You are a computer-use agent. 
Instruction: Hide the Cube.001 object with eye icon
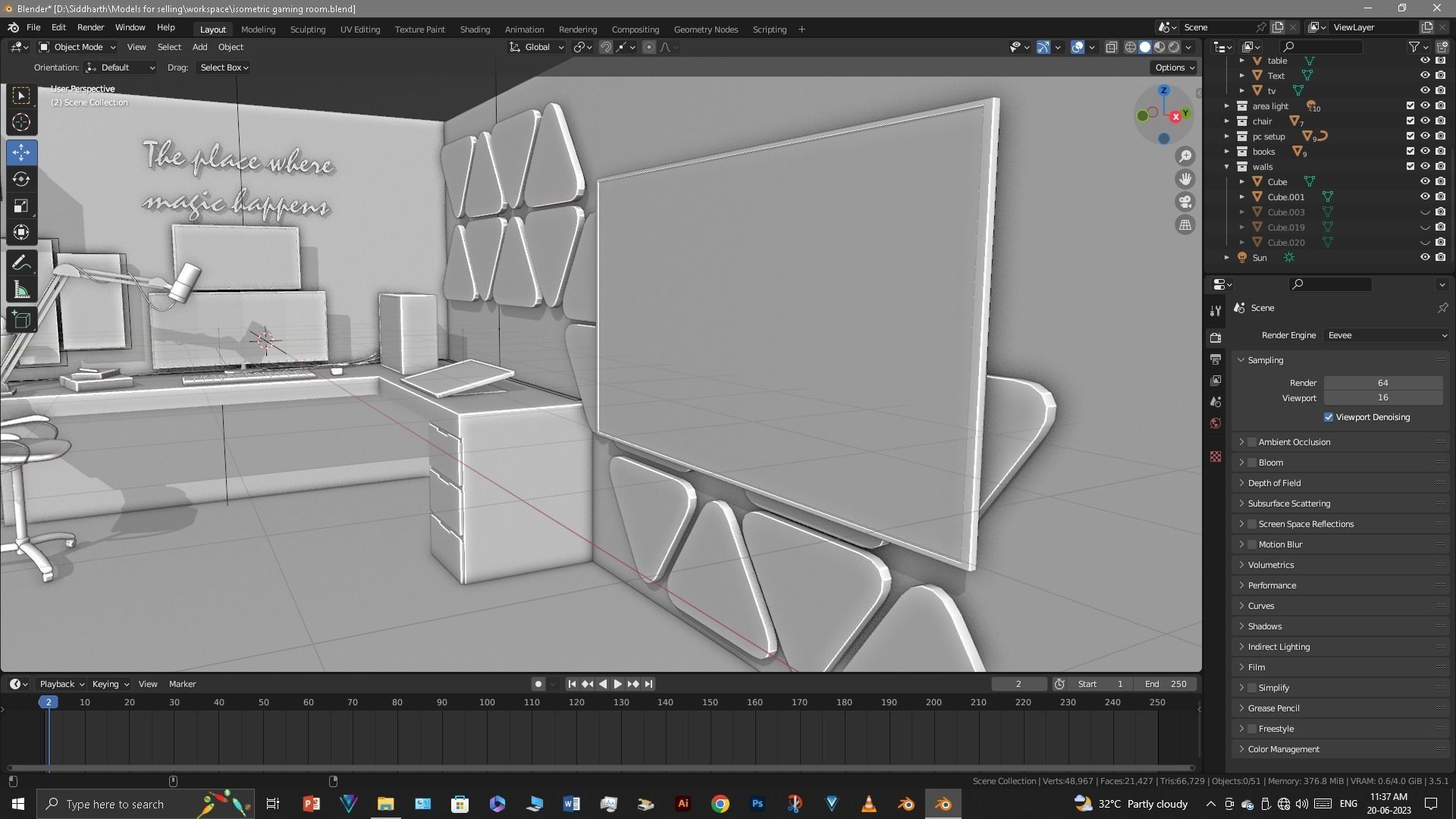point(1425,197)
